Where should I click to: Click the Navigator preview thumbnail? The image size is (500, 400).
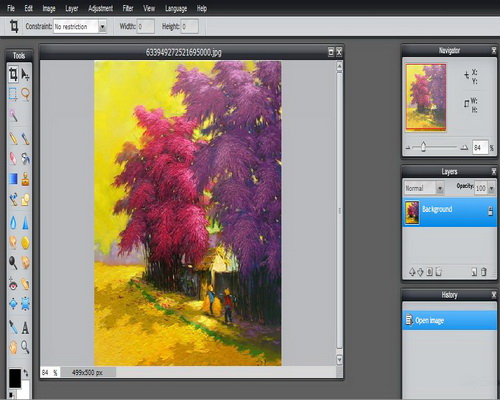tap(426, 97)
